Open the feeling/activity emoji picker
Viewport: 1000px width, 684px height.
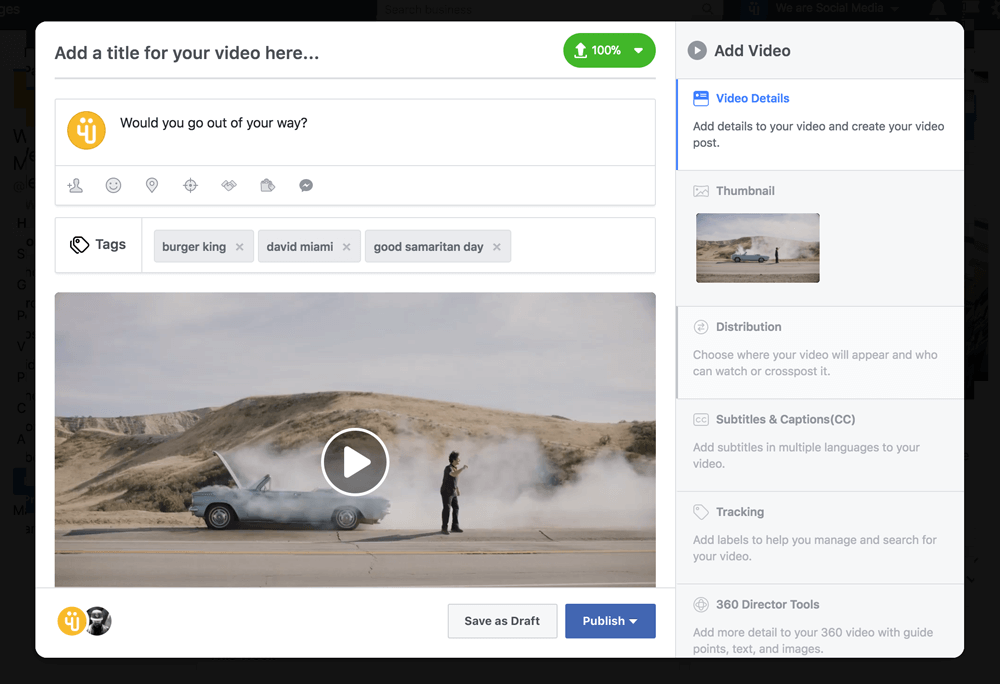[x=113, y=185]
